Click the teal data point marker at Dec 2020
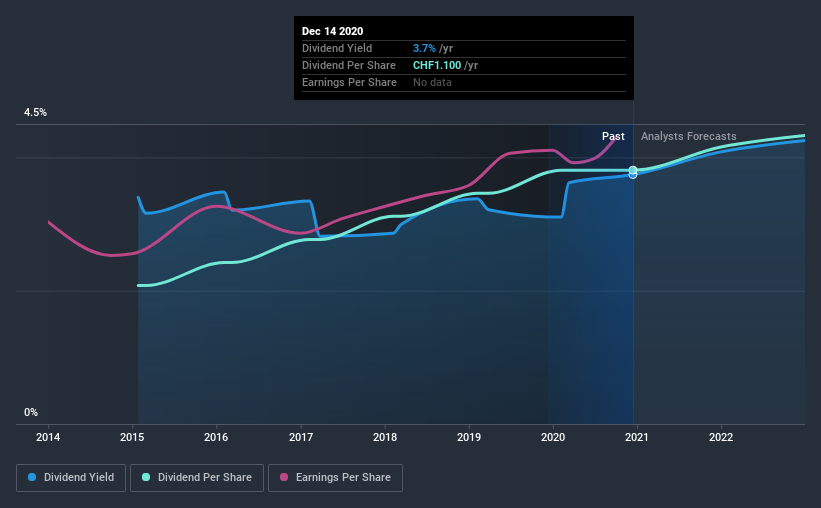Screen dimensions: 821x508 pos(633,170)
